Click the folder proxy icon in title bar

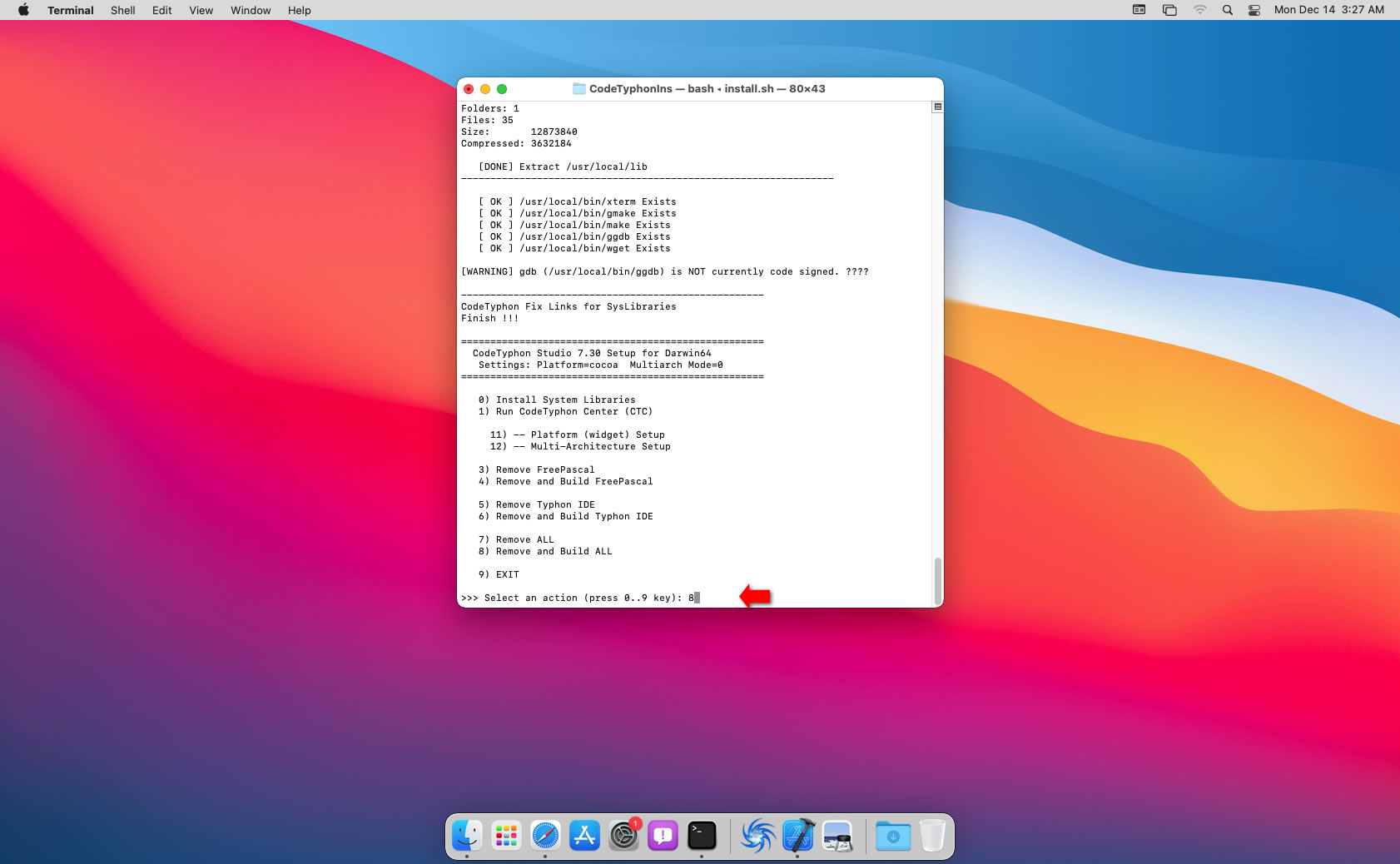(x=579, y=89)
